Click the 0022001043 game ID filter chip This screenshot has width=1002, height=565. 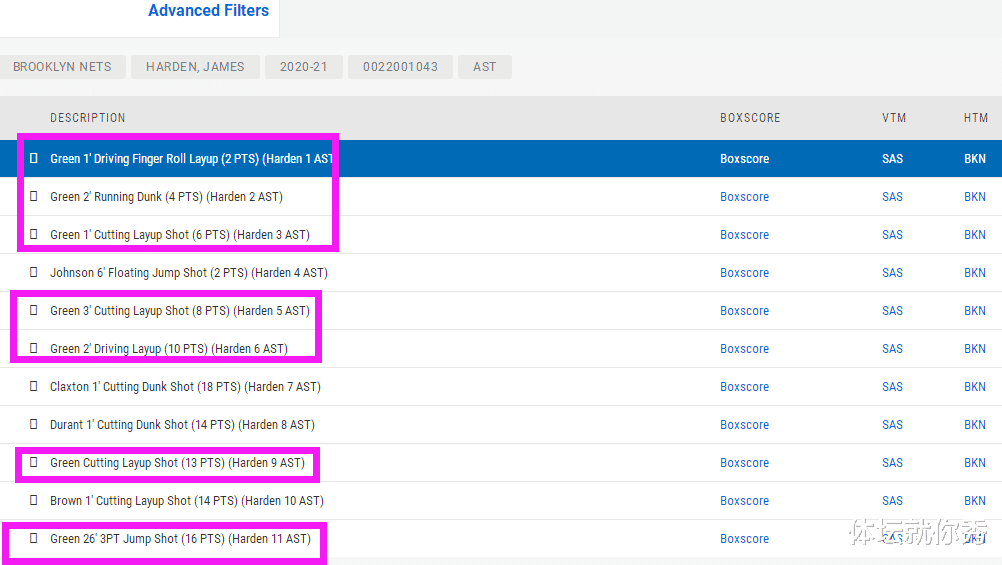click(x=400, y=67)
